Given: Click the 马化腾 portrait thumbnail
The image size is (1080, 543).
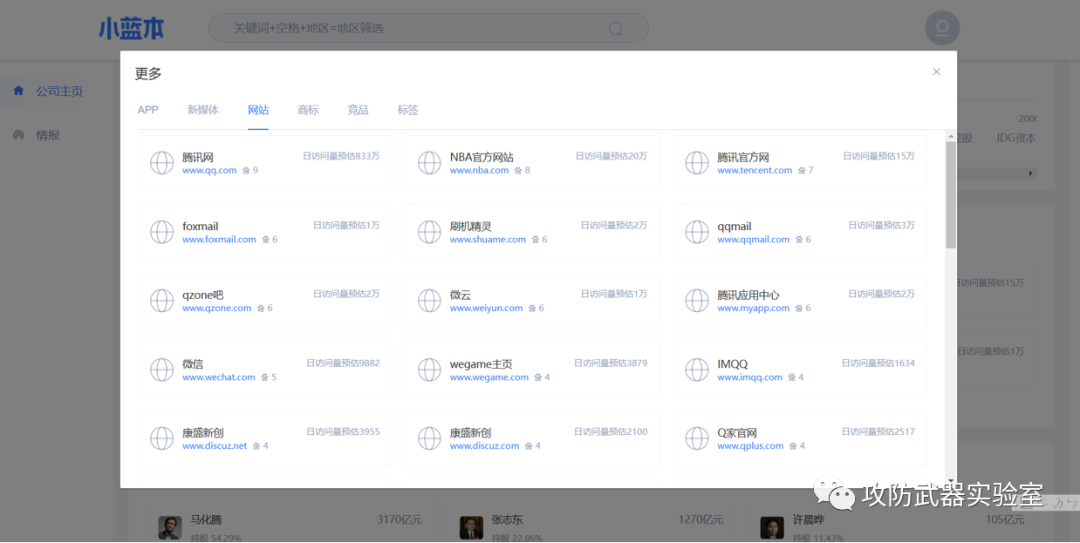Looking at the screenshot, I should point(169,527).
